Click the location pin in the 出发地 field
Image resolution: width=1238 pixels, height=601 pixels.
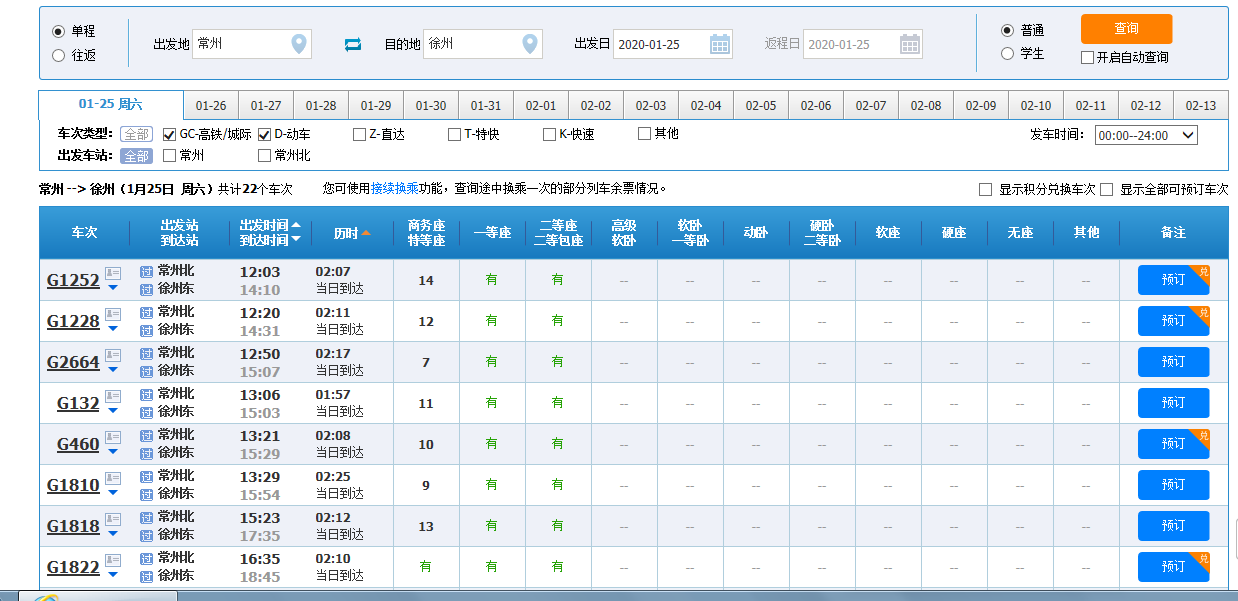298,44
